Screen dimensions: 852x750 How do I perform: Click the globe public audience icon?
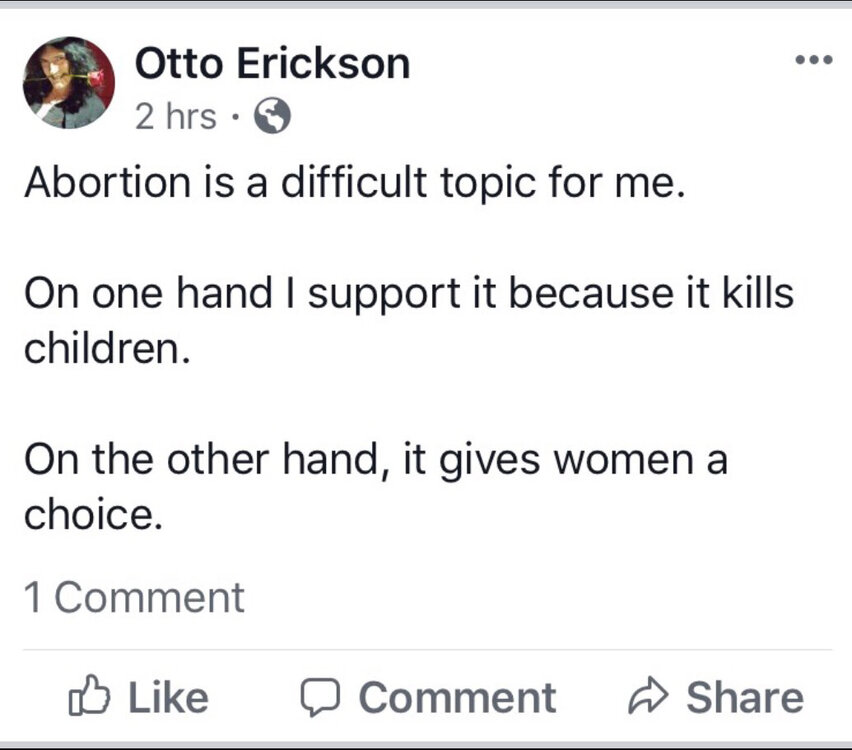(273, 118)
